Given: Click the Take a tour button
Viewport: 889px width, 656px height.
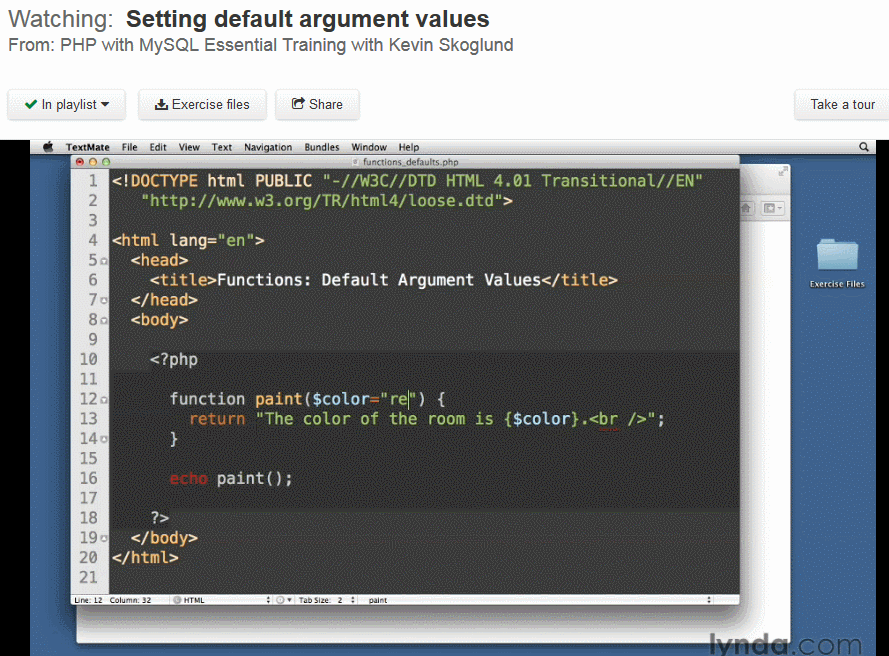Looking at the screenshot, I should point(842,104).
